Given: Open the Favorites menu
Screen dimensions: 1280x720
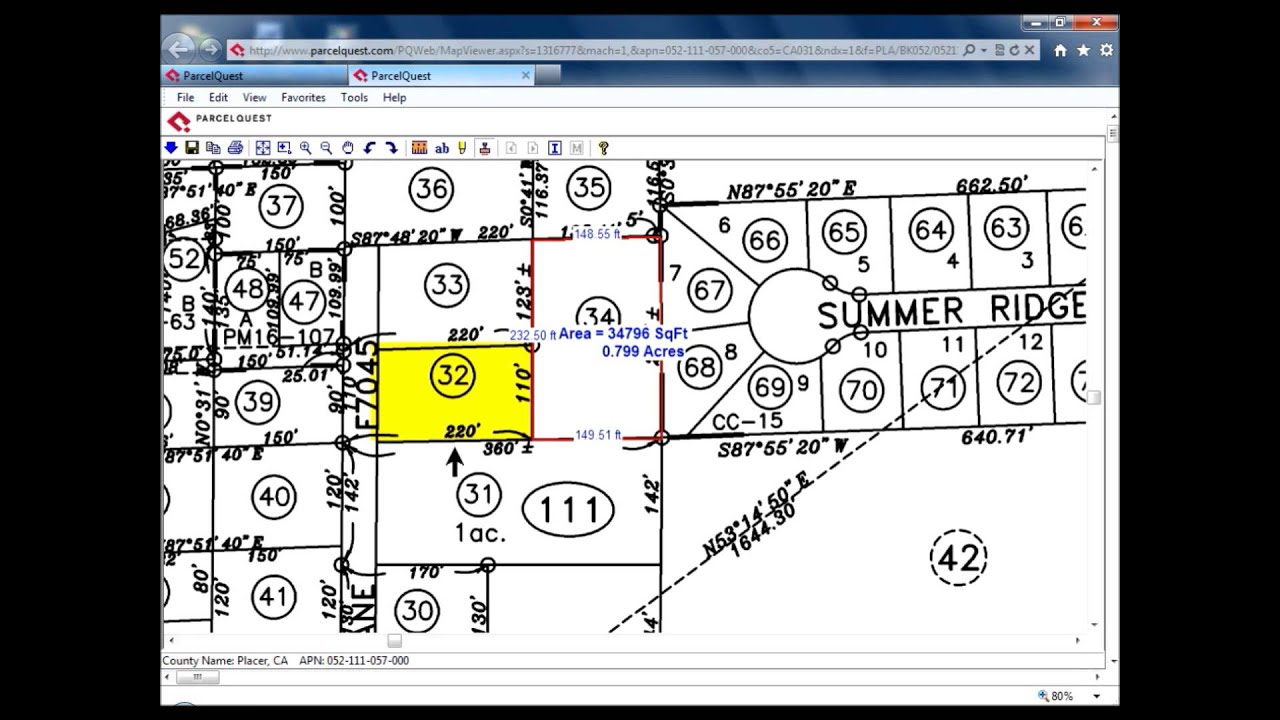Looking at the screenshot, I should pos(303,97).
